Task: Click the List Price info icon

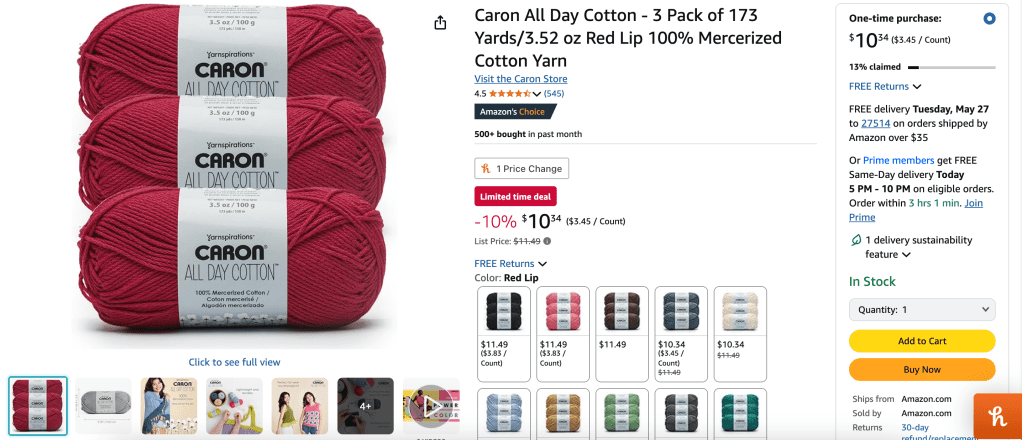Action: 547,241
